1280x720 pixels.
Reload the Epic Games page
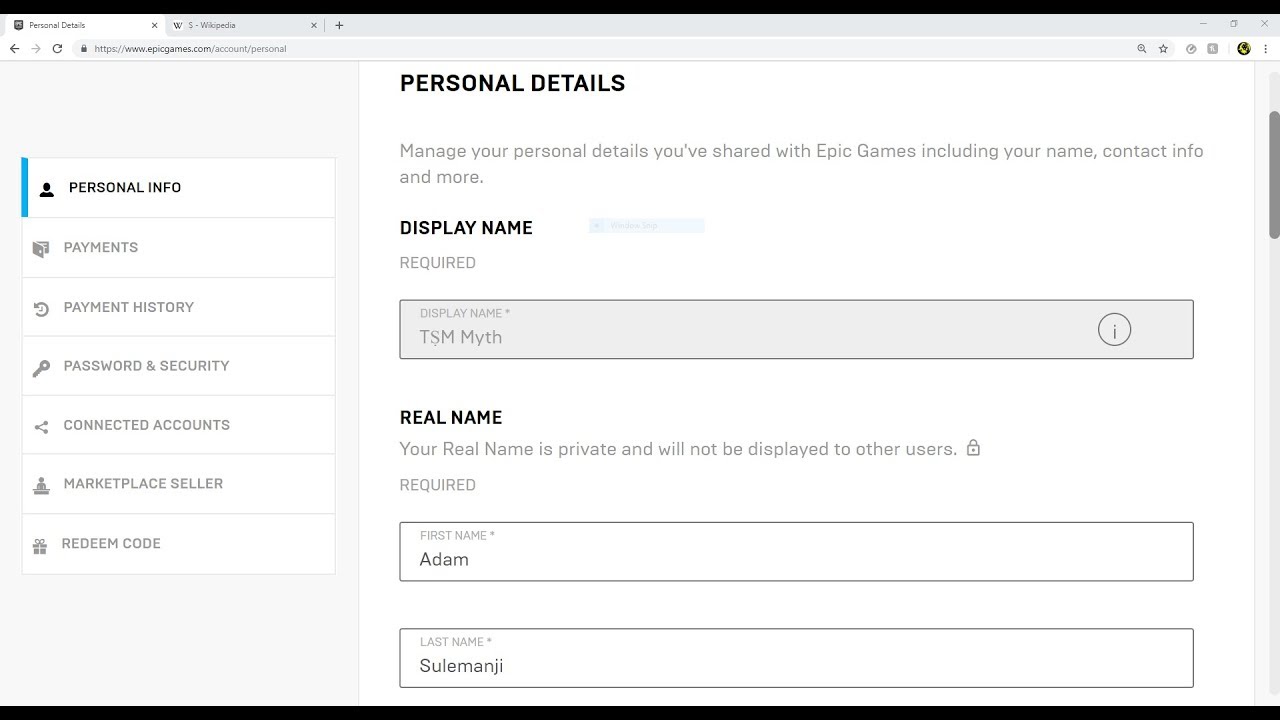(x=57, y=48)
